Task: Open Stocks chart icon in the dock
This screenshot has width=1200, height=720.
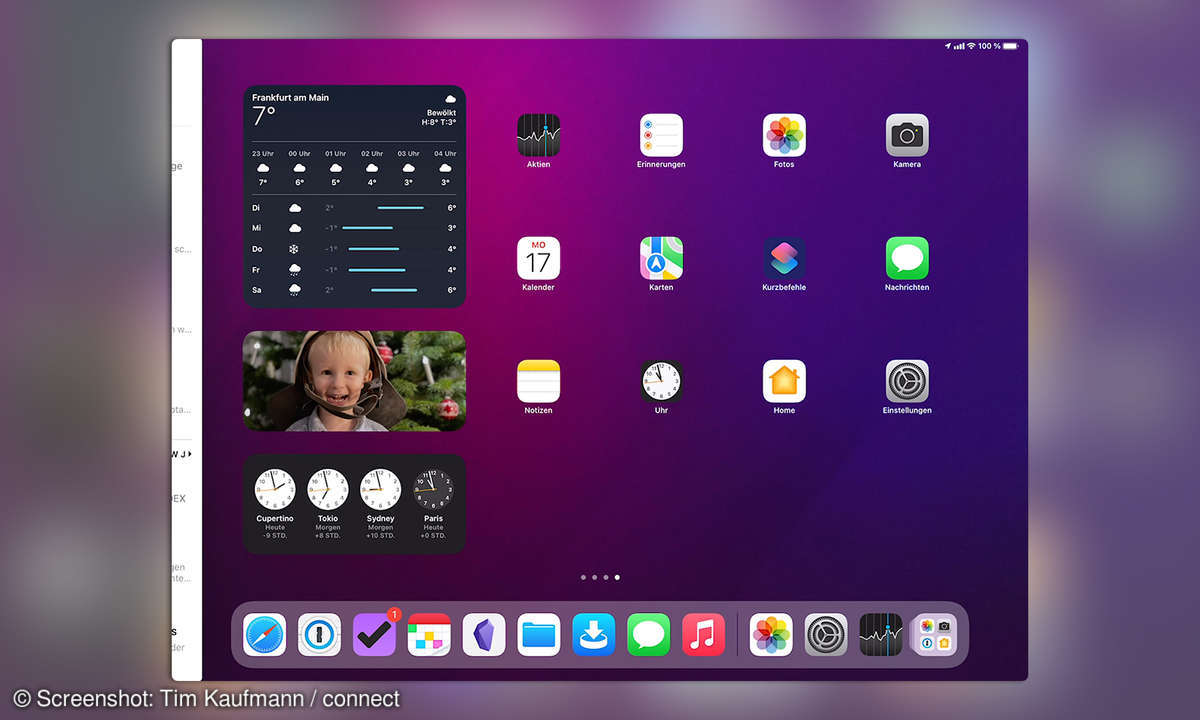Action: (x=881, y=635)
